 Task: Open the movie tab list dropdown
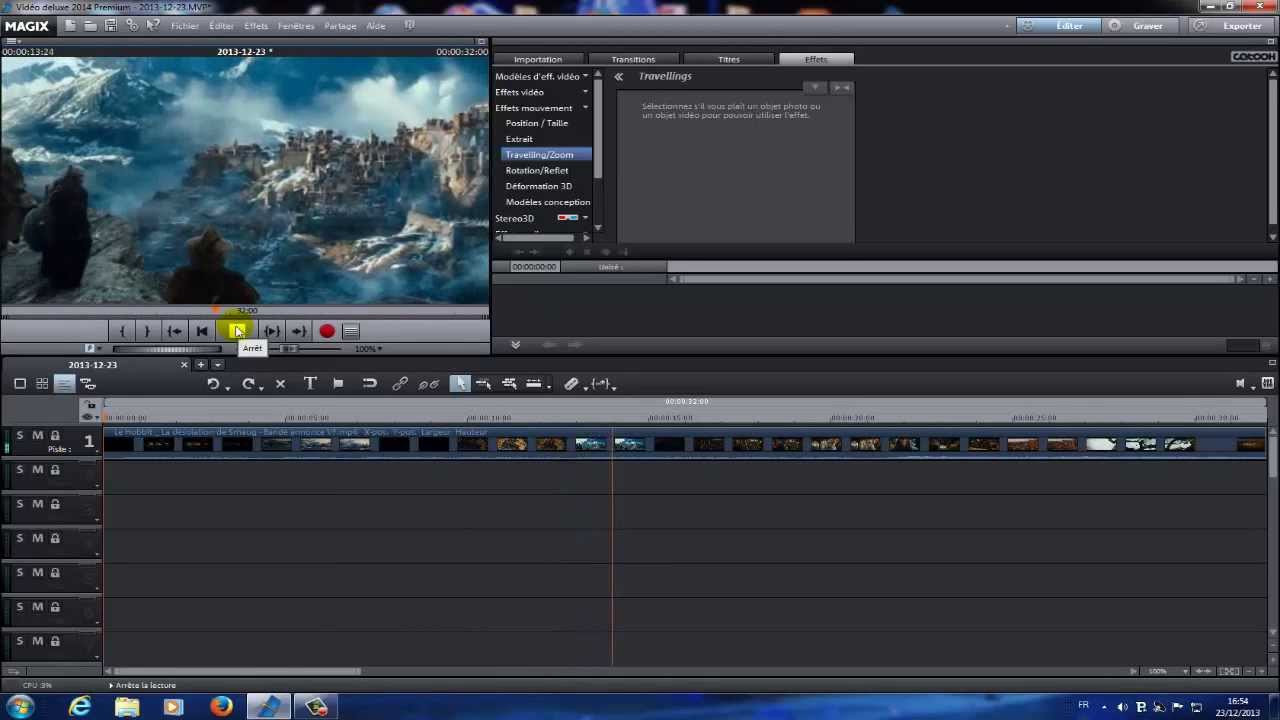point(218,365)
